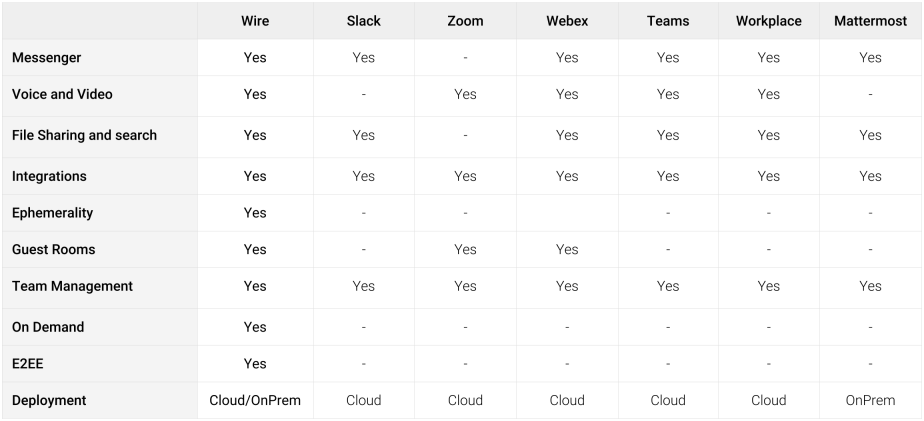
Task: Select the File Sharing and search label
Action: pyautogui.click(x=84, y=135)
